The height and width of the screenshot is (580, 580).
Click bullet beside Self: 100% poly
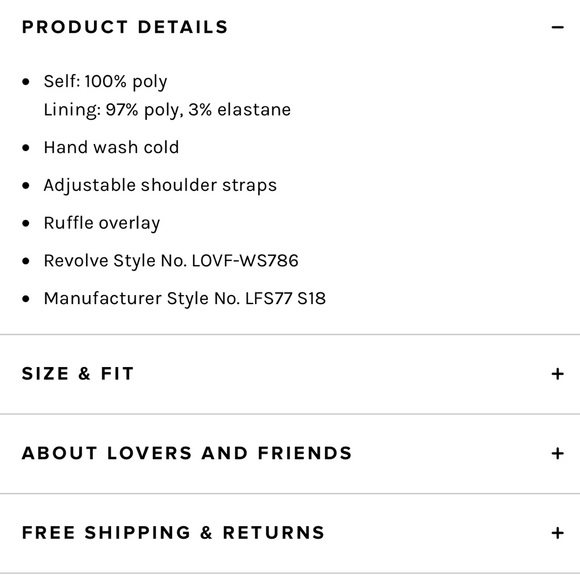[26, 82]
